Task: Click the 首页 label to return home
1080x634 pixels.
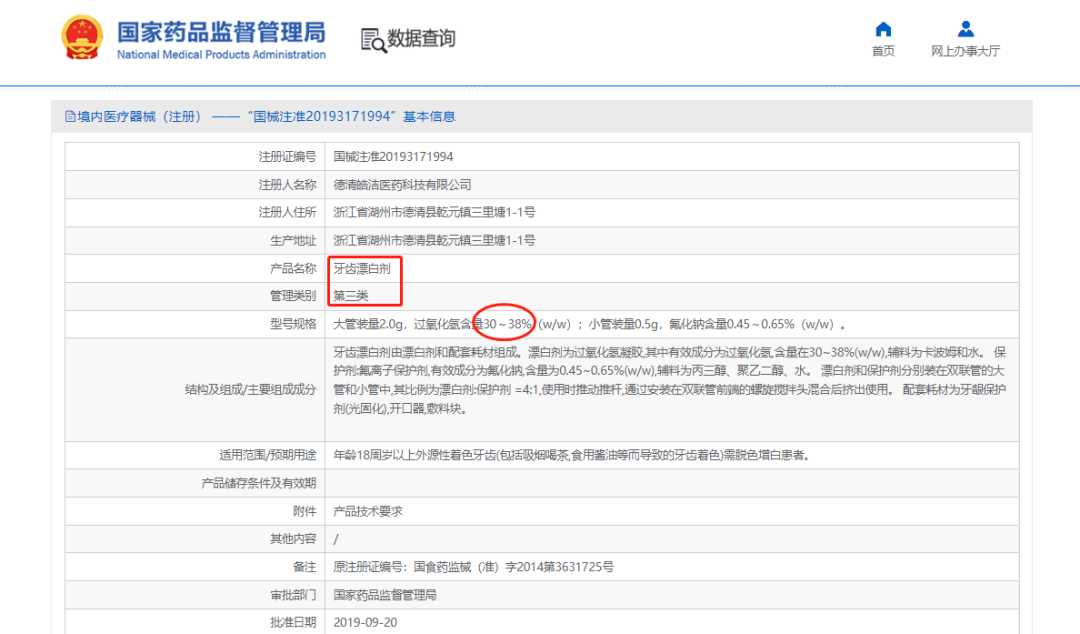Action: coord(882,51)
